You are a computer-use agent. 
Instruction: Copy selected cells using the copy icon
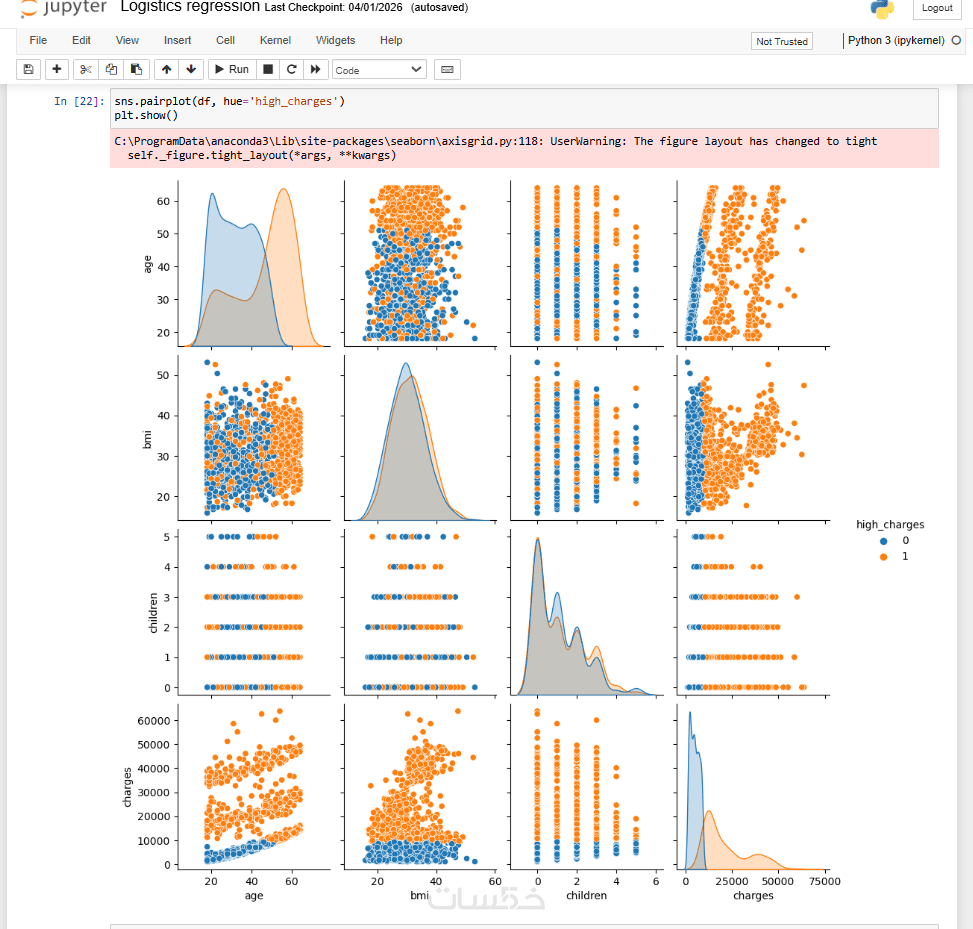point(111,70)
